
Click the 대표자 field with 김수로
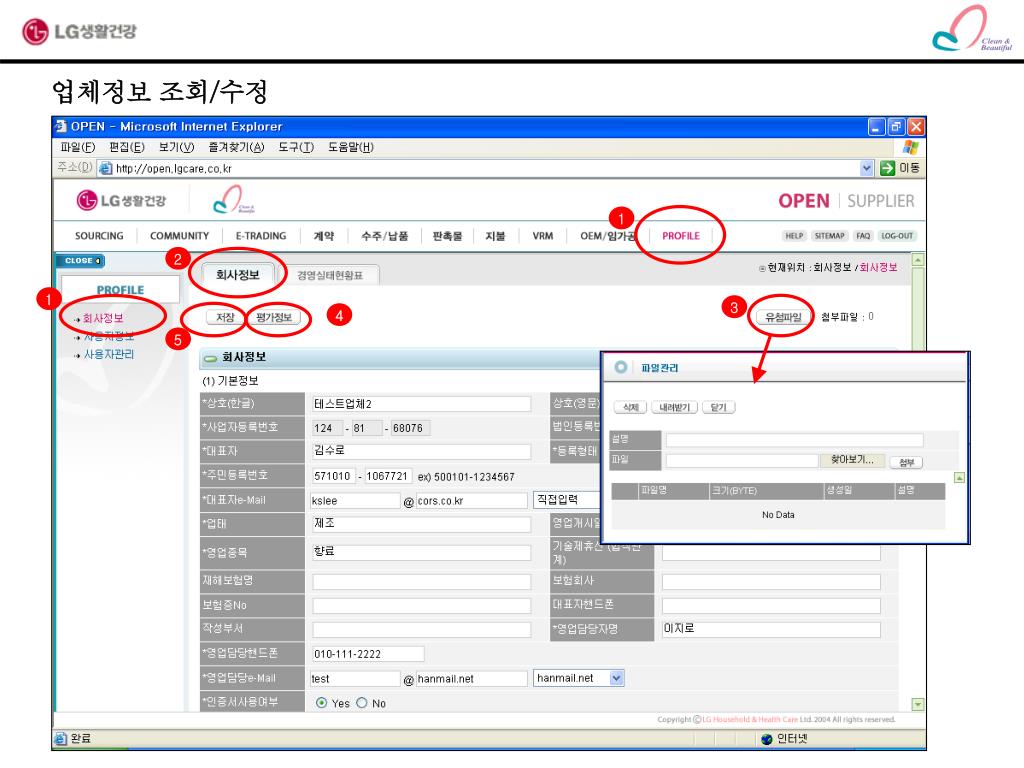pyautogui.click(x=421, y=451)
